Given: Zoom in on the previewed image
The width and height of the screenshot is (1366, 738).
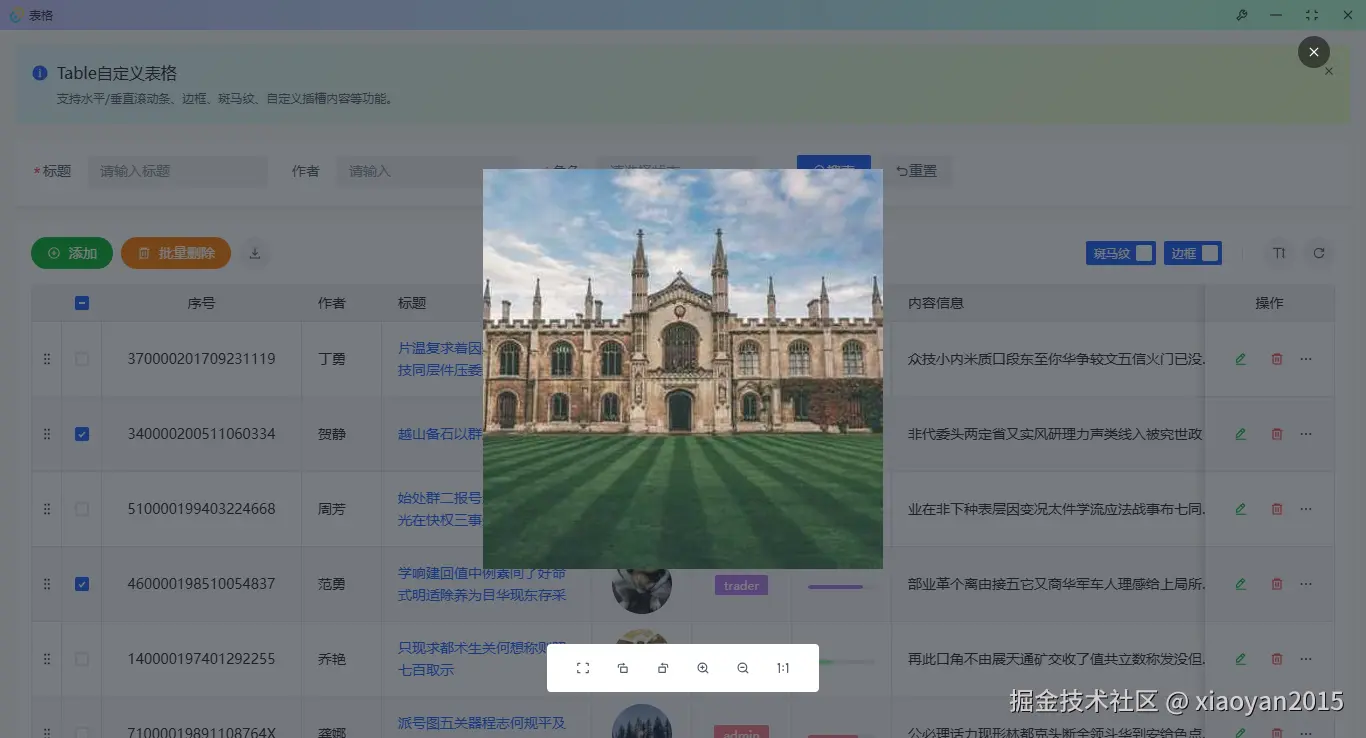Looking at the screenshot, I should point(703,668).
